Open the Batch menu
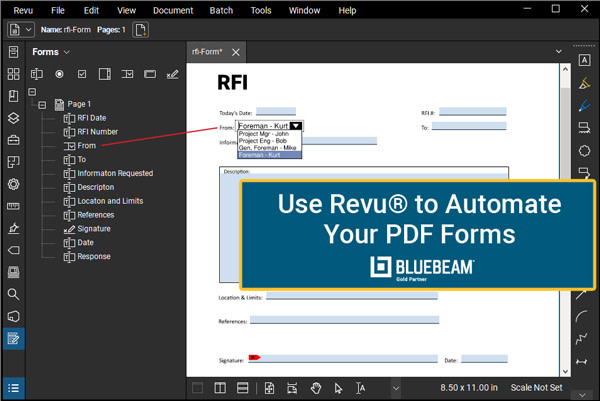The width and height of the screenshot is (600, 401). (x=221, y=10)
